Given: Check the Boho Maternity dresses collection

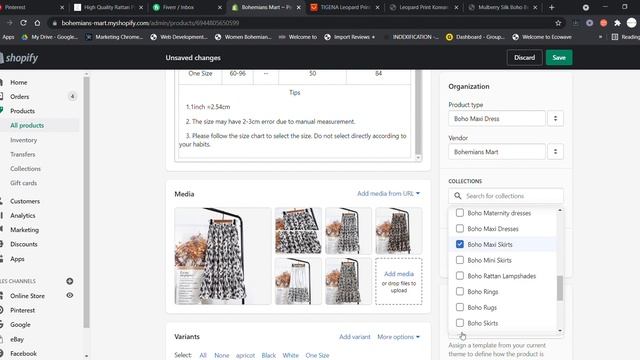Looking at the screenshot, I should click(460, 213).
